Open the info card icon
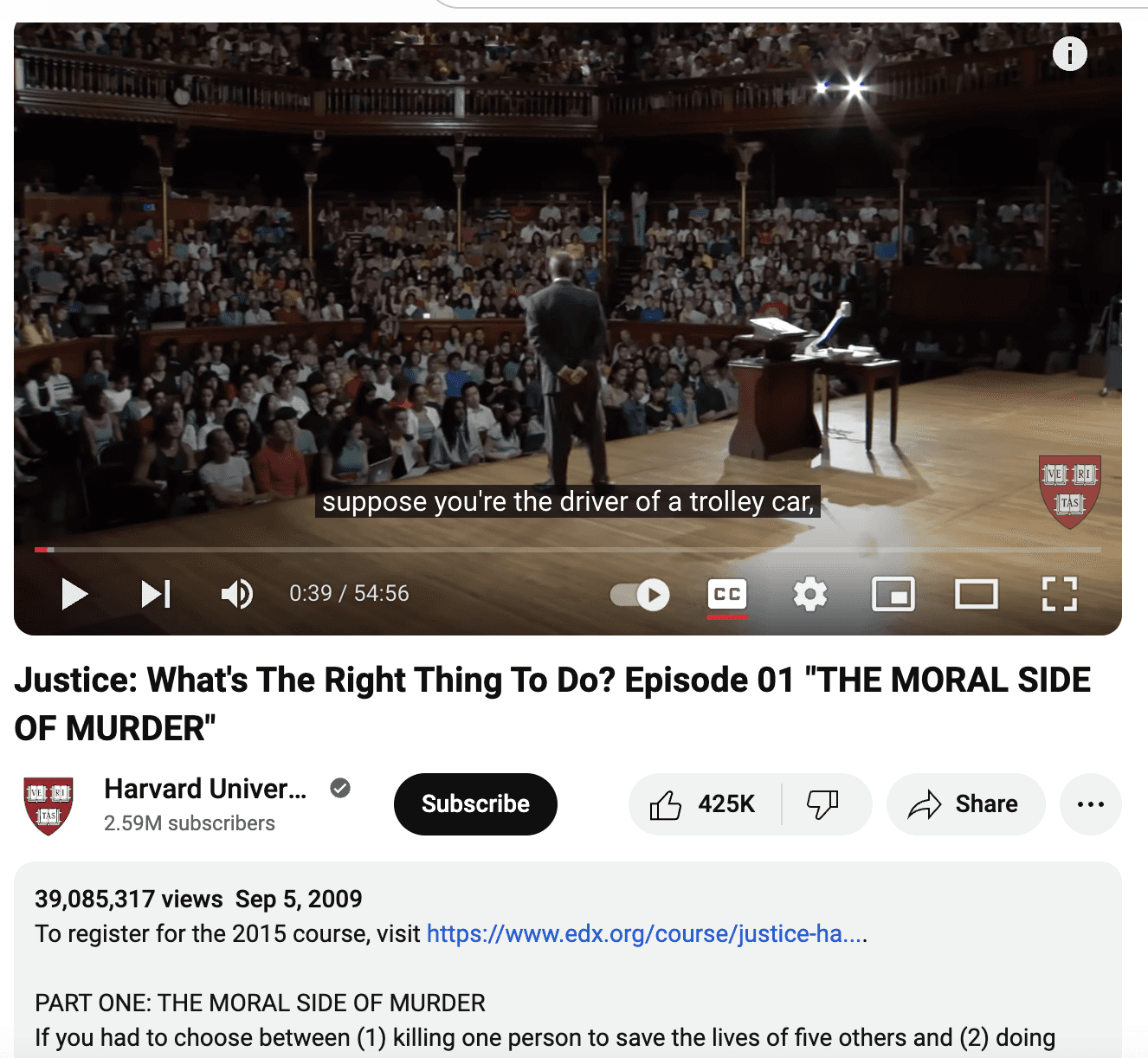The width and height of the screenshot is (1148, 1058). coord(1070,54)
